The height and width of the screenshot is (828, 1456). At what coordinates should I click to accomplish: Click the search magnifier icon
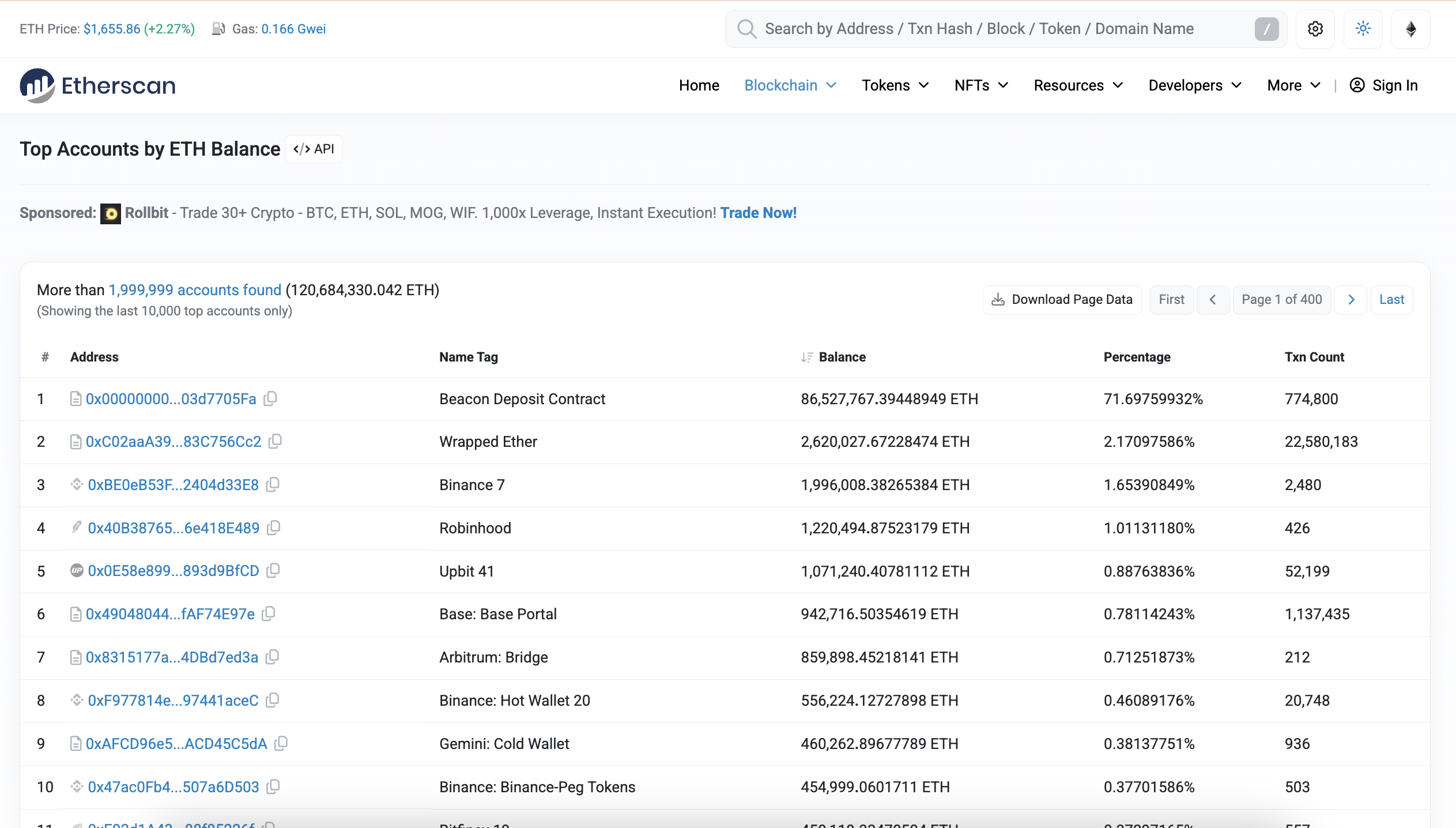pyautogui.click(x=747, y=29)
